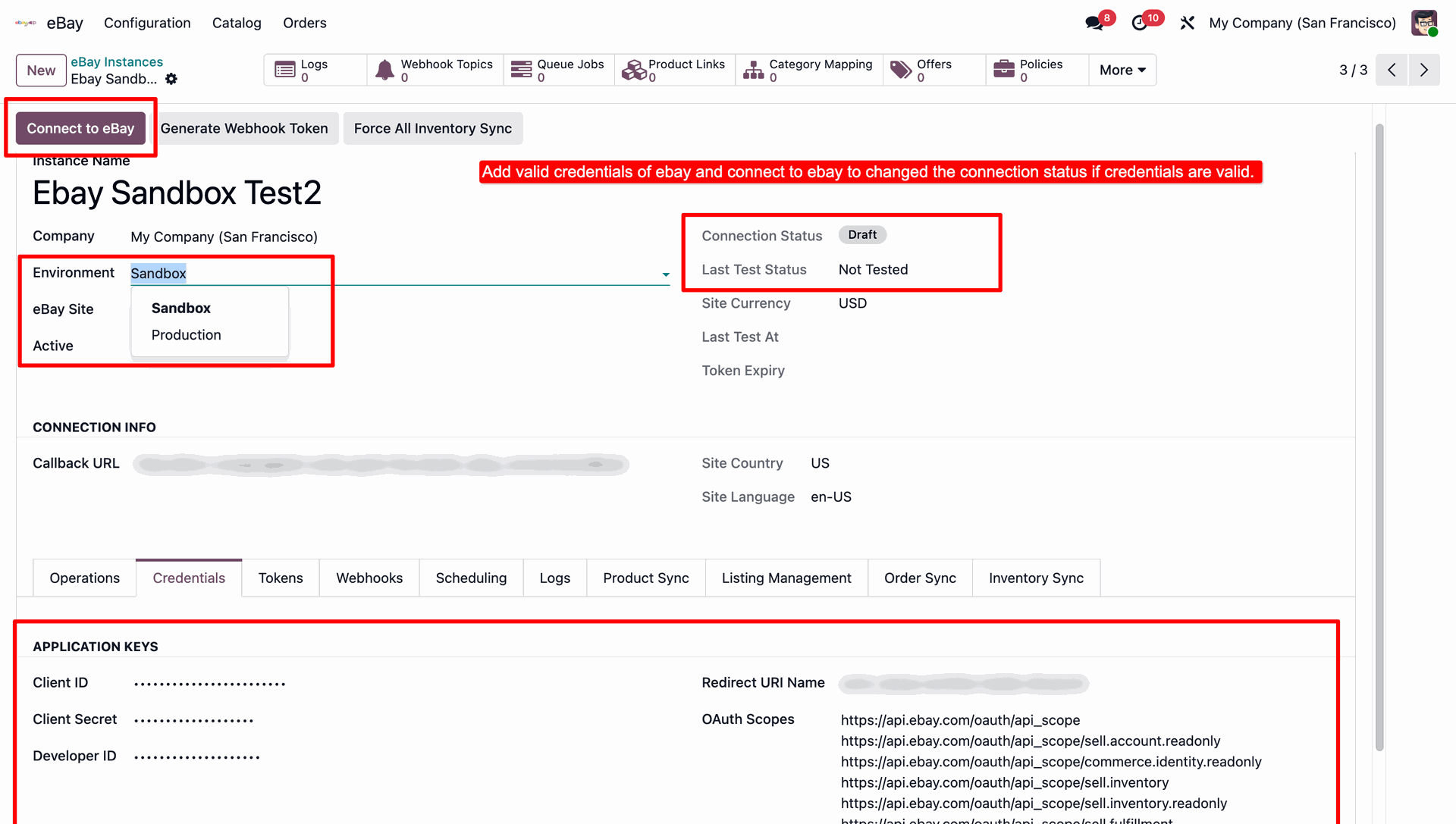The width and height of the screenshot is (1456, 824).
Task: Switch to the Scheduling tab
Action: tap(471, 578)
